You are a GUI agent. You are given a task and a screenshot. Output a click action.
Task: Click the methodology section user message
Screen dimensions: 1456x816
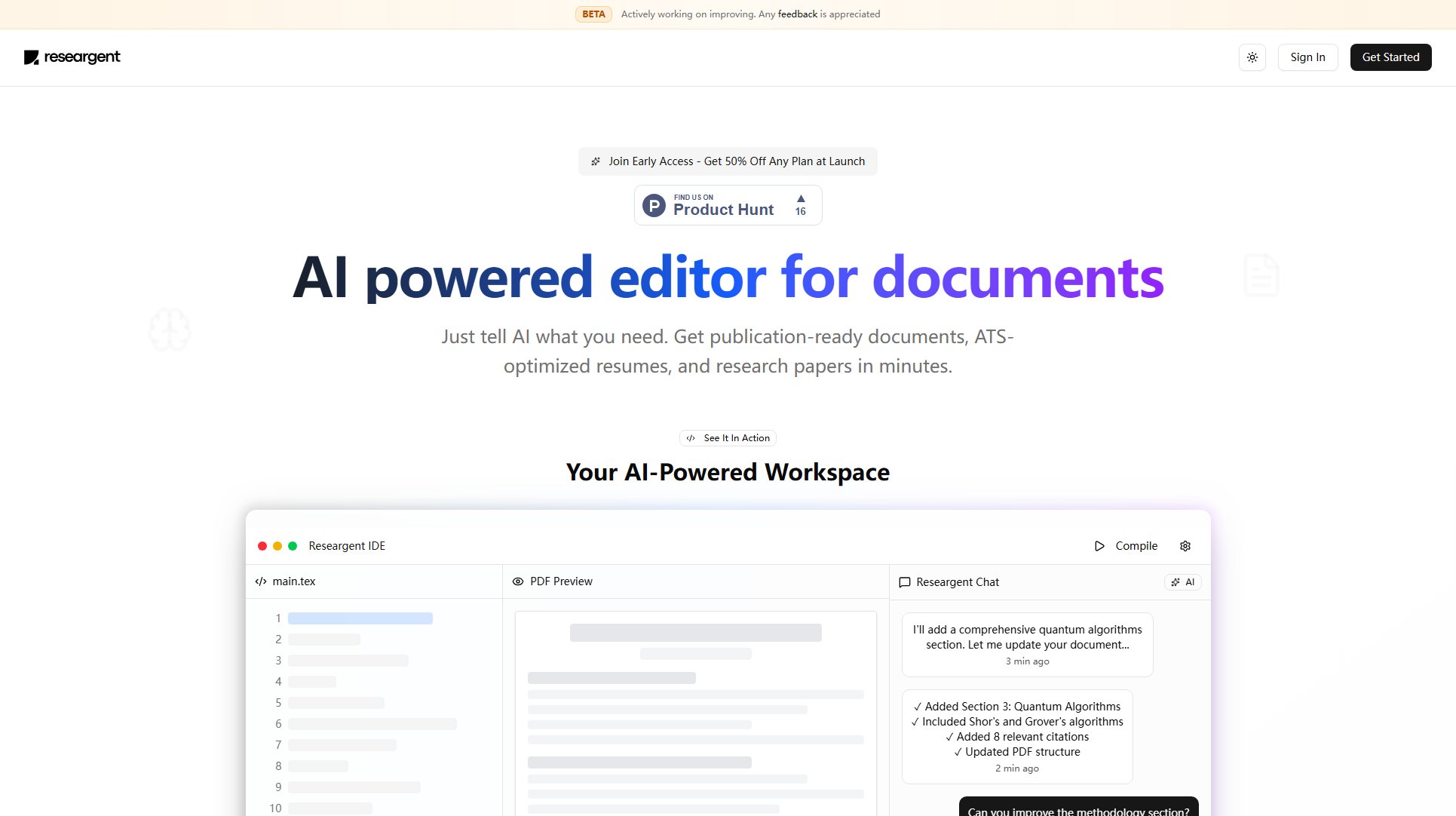click(x=1078, y=807)
